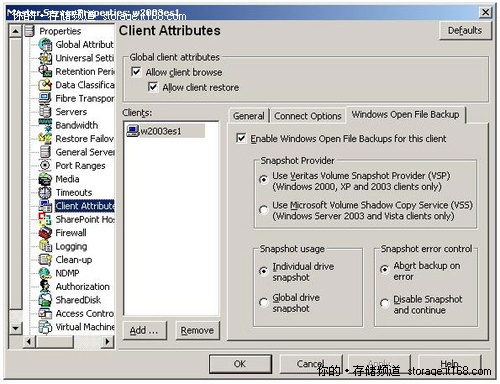Click the Retention Periods icon

[x=45, y=71]
